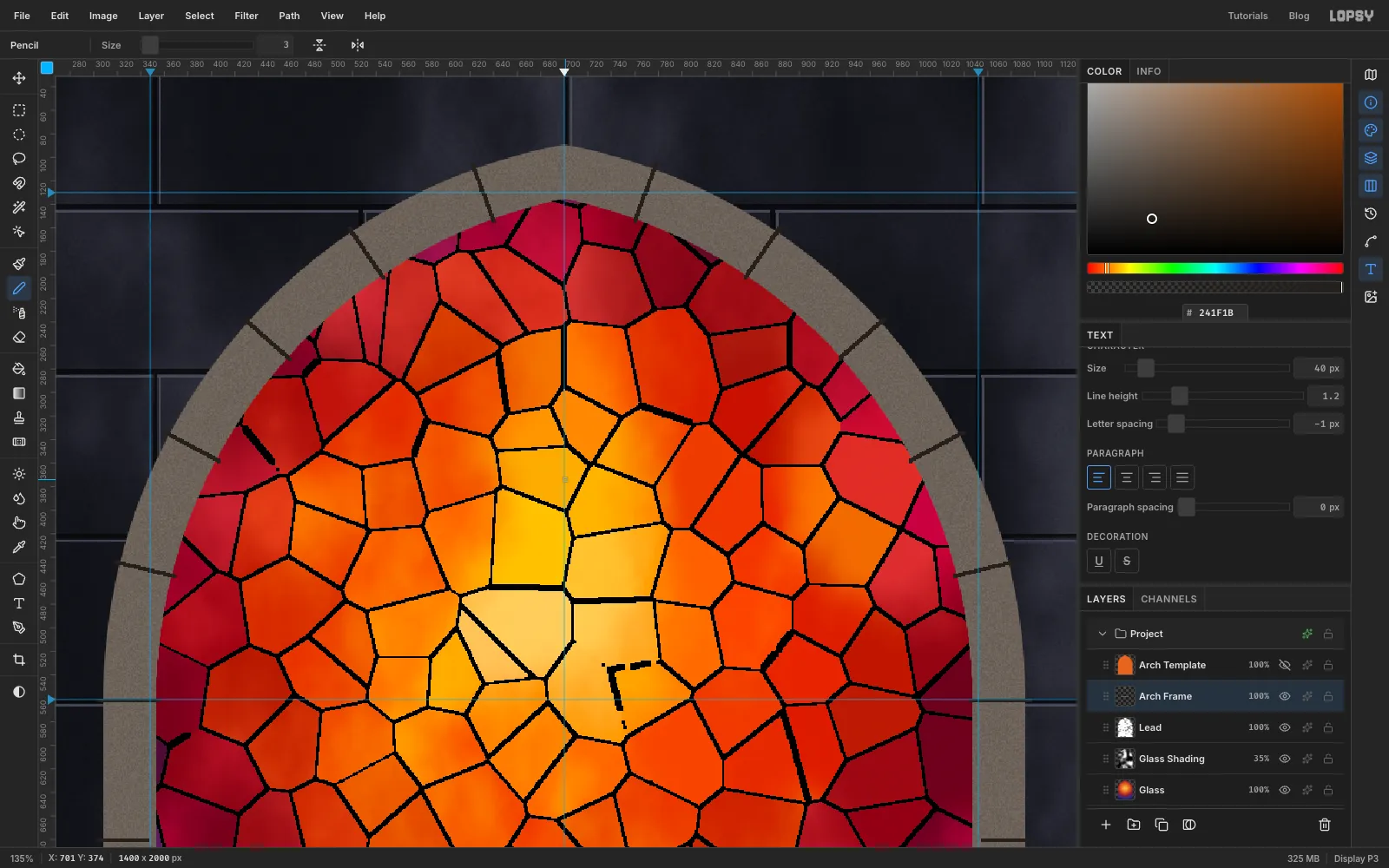
Task: Show the hidden Arch Template layer
Action: coord(1285,665)
